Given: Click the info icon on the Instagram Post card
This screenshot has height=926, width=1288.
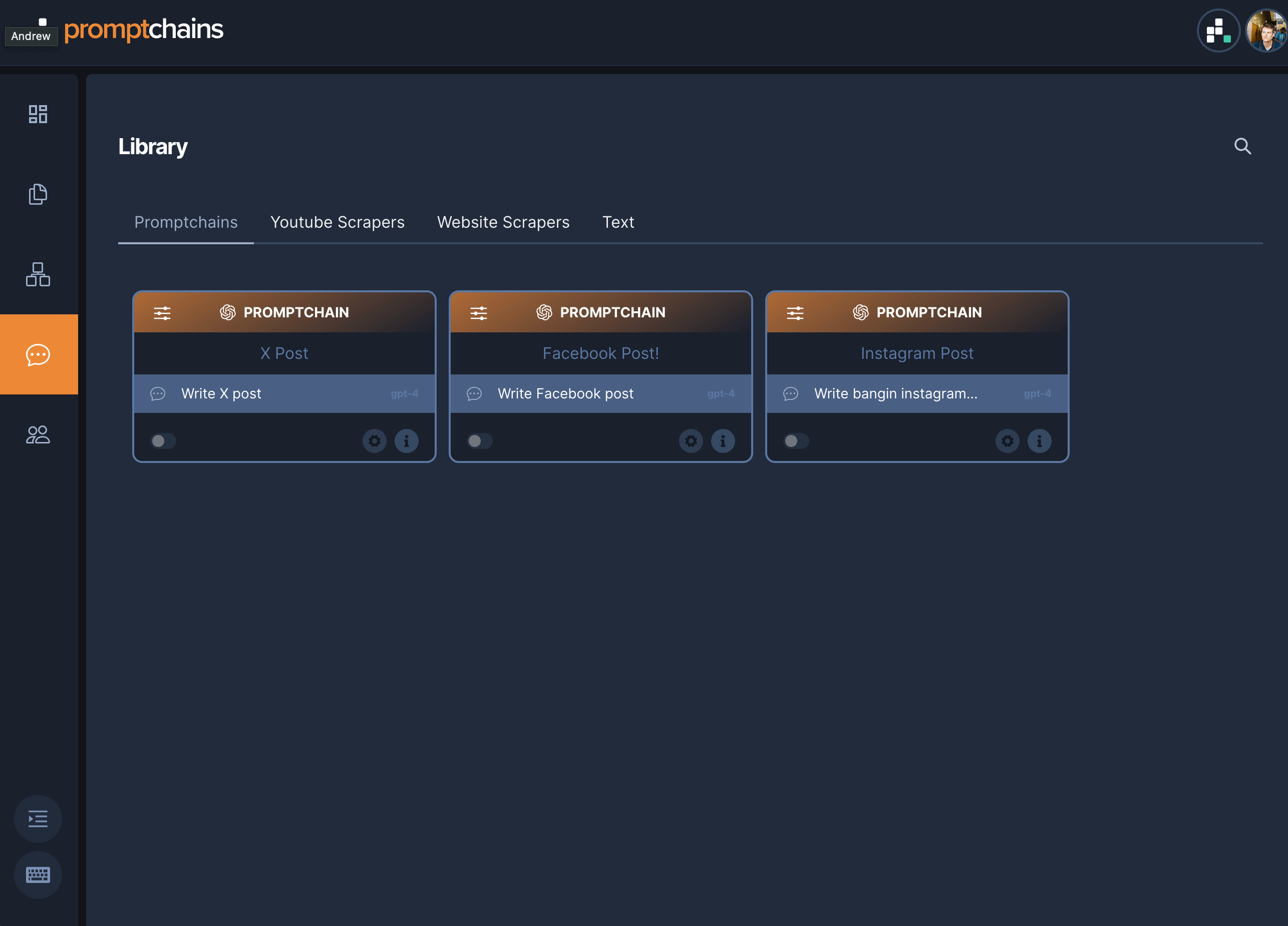Looking at the screenshot, I should (1039, 440).
